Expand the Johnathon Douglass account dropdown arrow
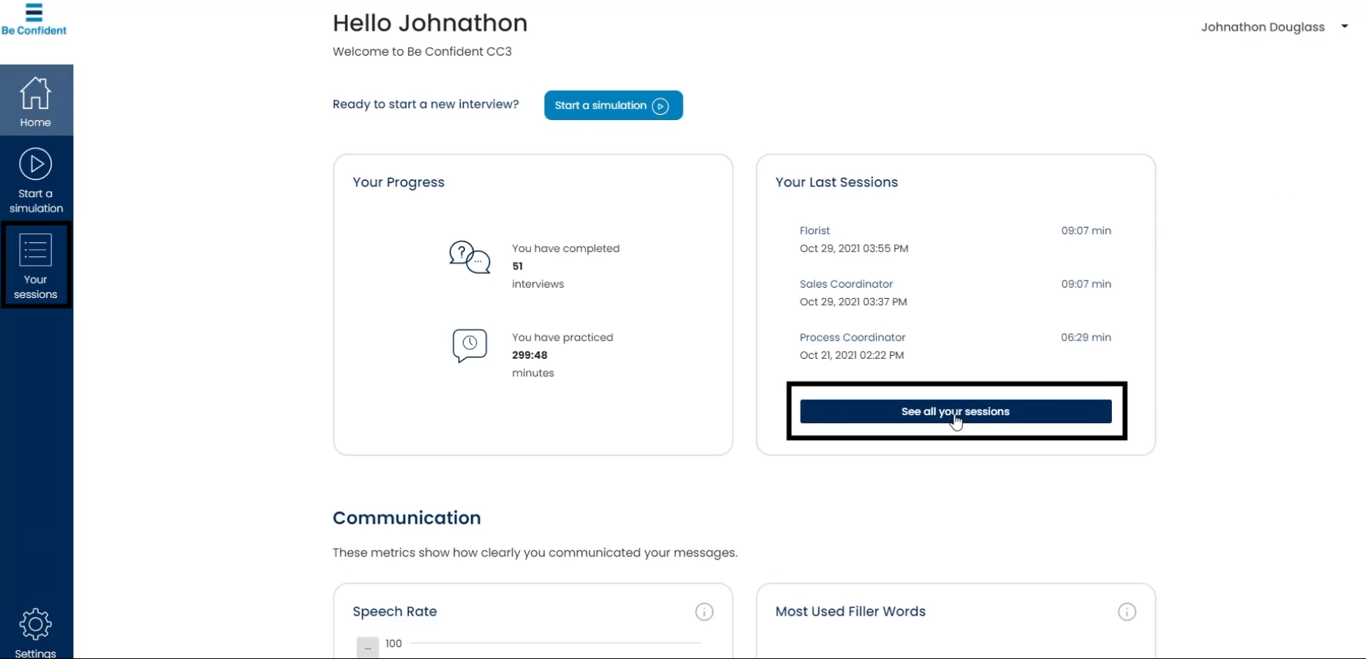Viewport: 1366px width, 659px height. point(1344,27)
